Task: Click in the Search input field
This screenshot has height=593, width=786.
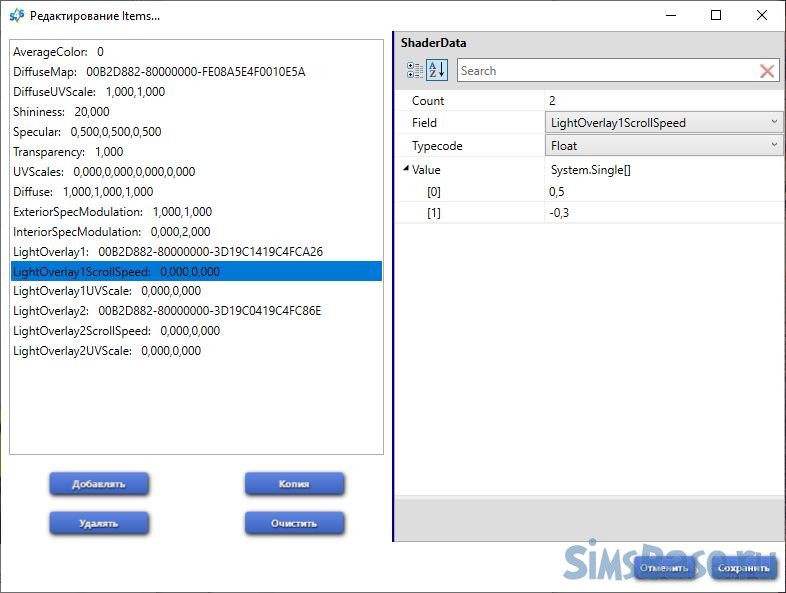Action: point(605,71)
